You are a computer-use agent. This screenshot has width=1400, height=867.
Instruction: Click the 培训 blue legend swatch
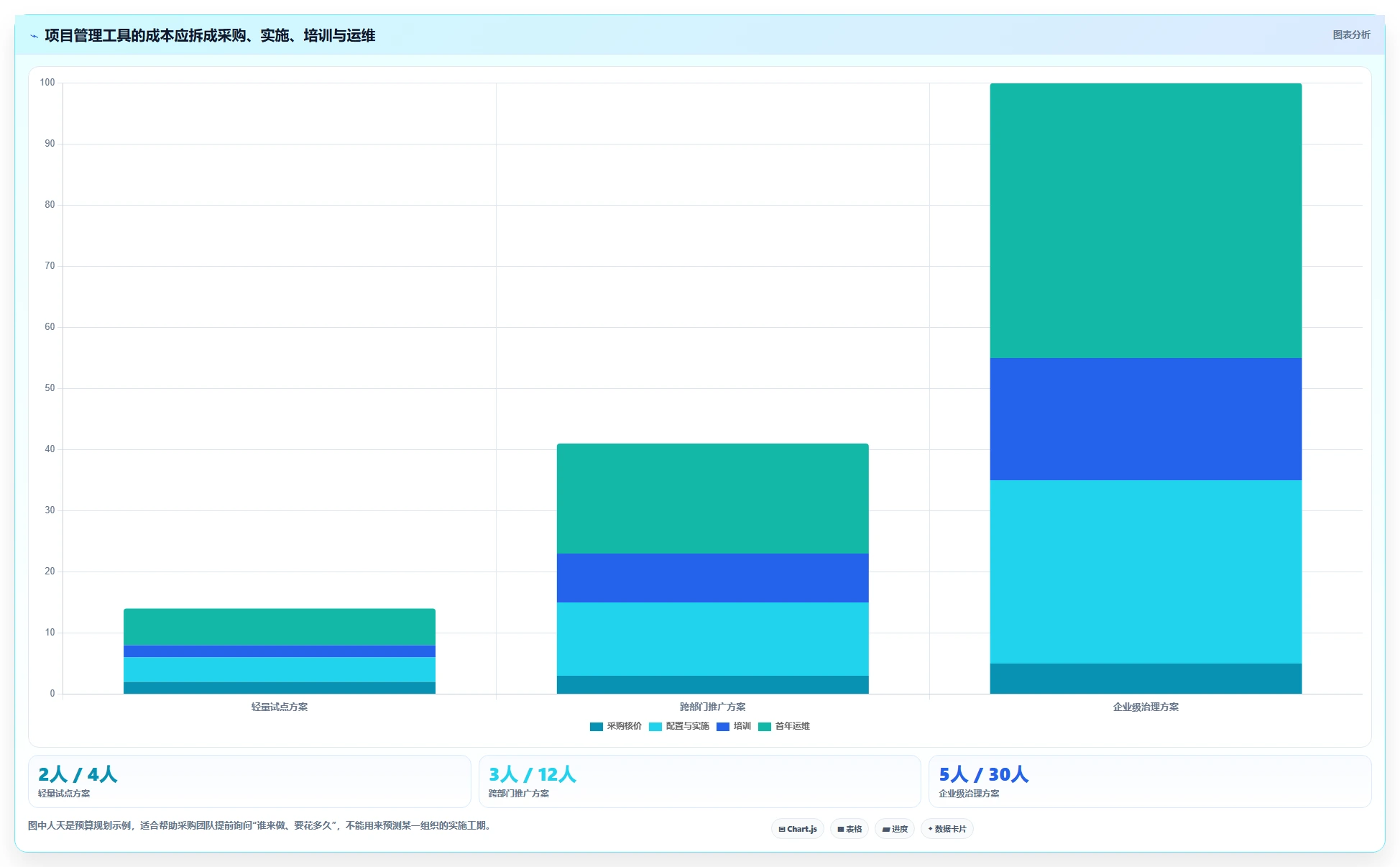tap(722, 726)
